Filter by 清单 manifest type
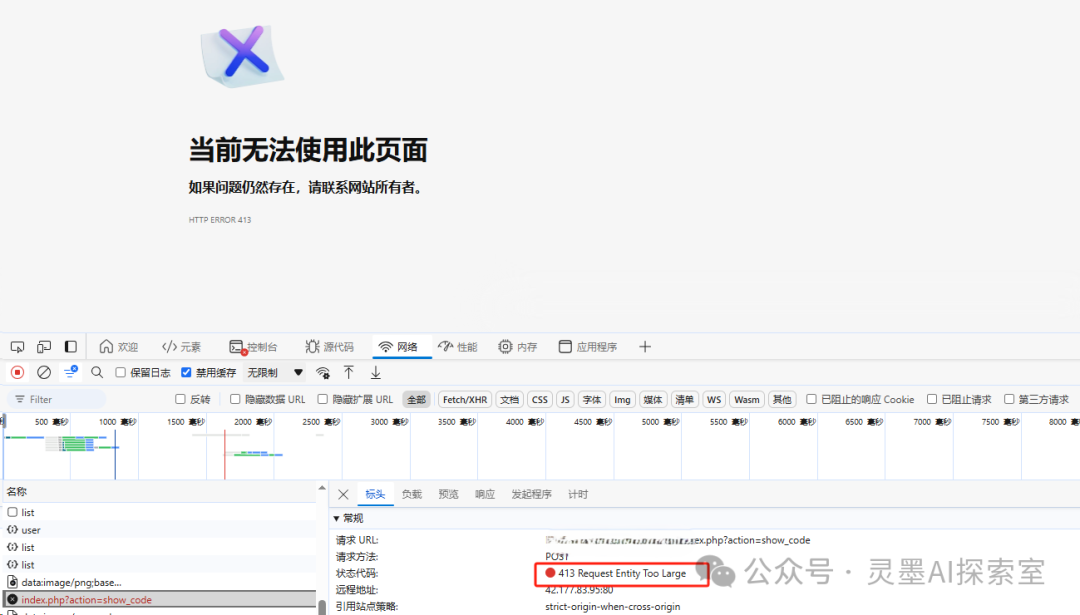 pyautogui.click(x=684, y=399)
